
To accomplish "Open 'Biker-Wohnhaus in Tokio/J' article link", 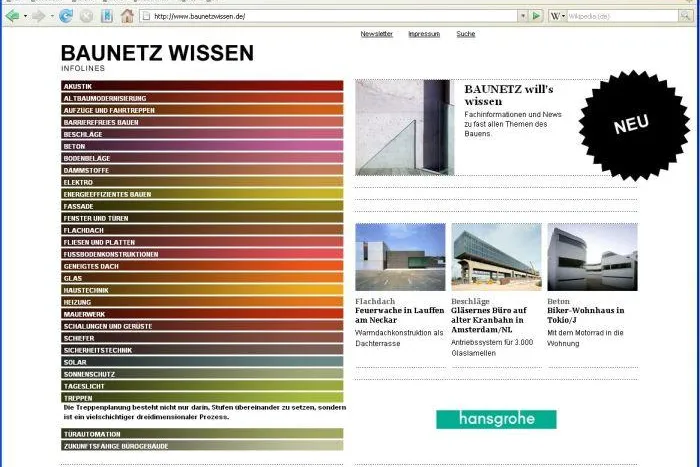I will tap(586, 315).
